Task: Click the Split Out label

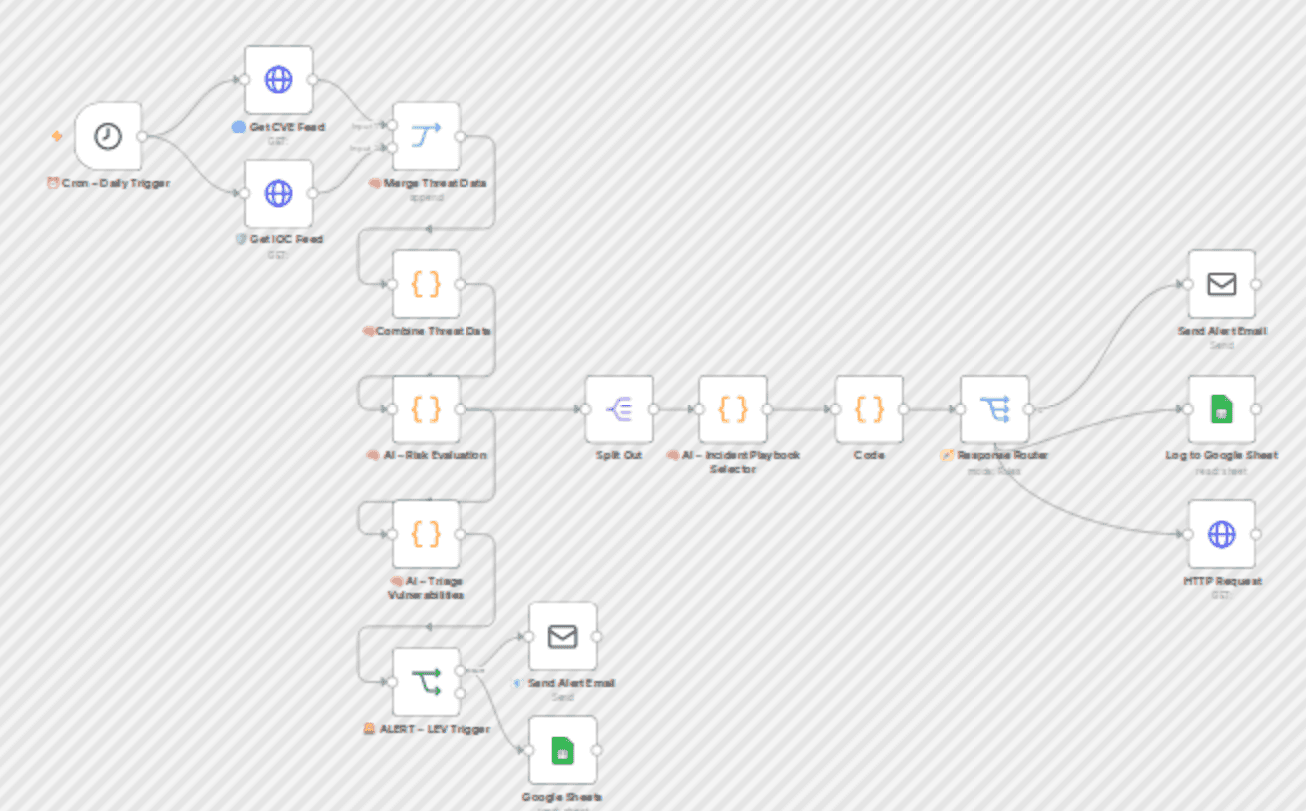Action: tap(619, 455)
